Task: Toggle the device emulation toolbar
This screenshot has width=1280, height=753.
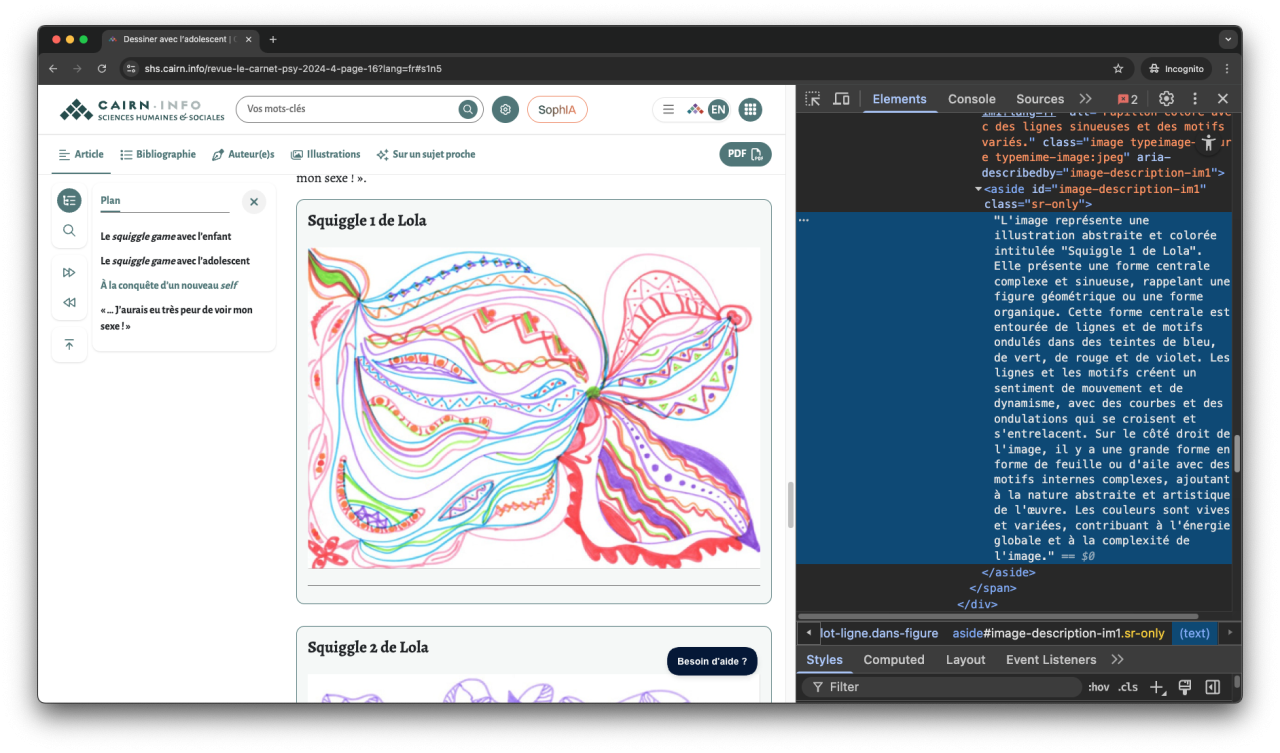Action: click(841, 99)
